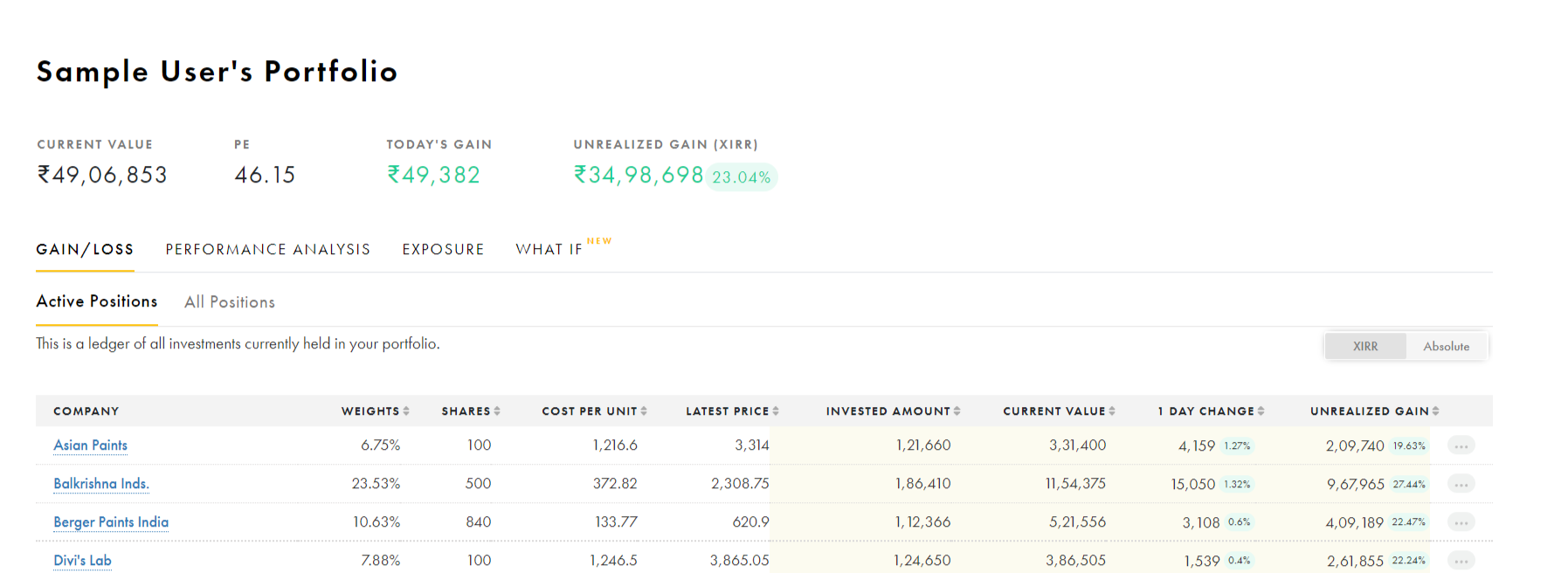Open the Berger Paints India company link

pyautogui.click(x=111, y=522)
